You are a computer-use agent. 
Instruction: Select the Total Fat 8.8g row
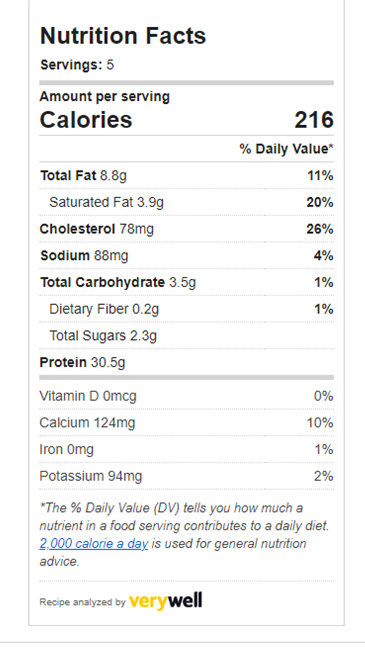[186, 176]
